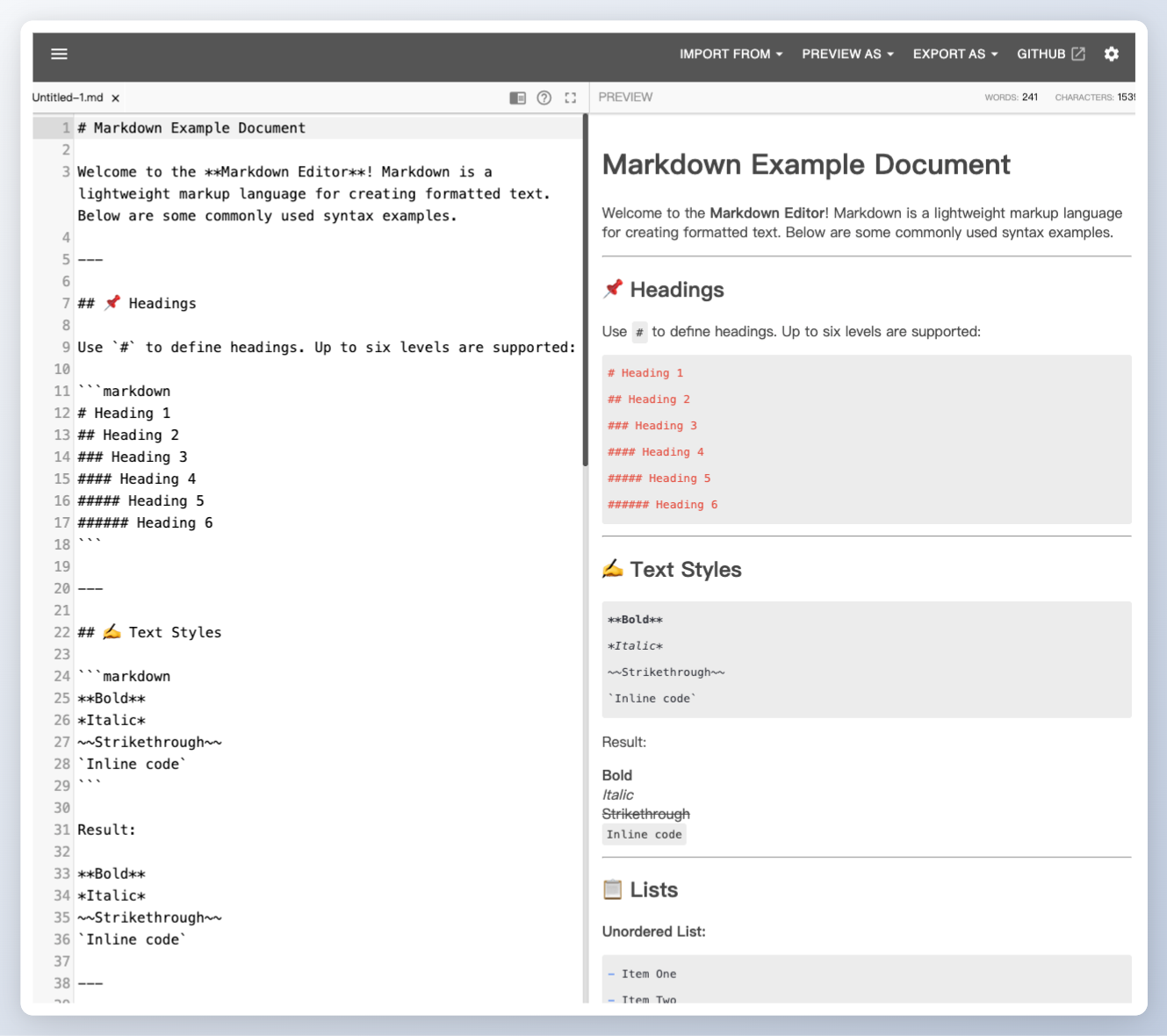Enter fullscreen mode via the expand icon
This screenshot has width=1167, height=1036.
(x=571, y=97)
